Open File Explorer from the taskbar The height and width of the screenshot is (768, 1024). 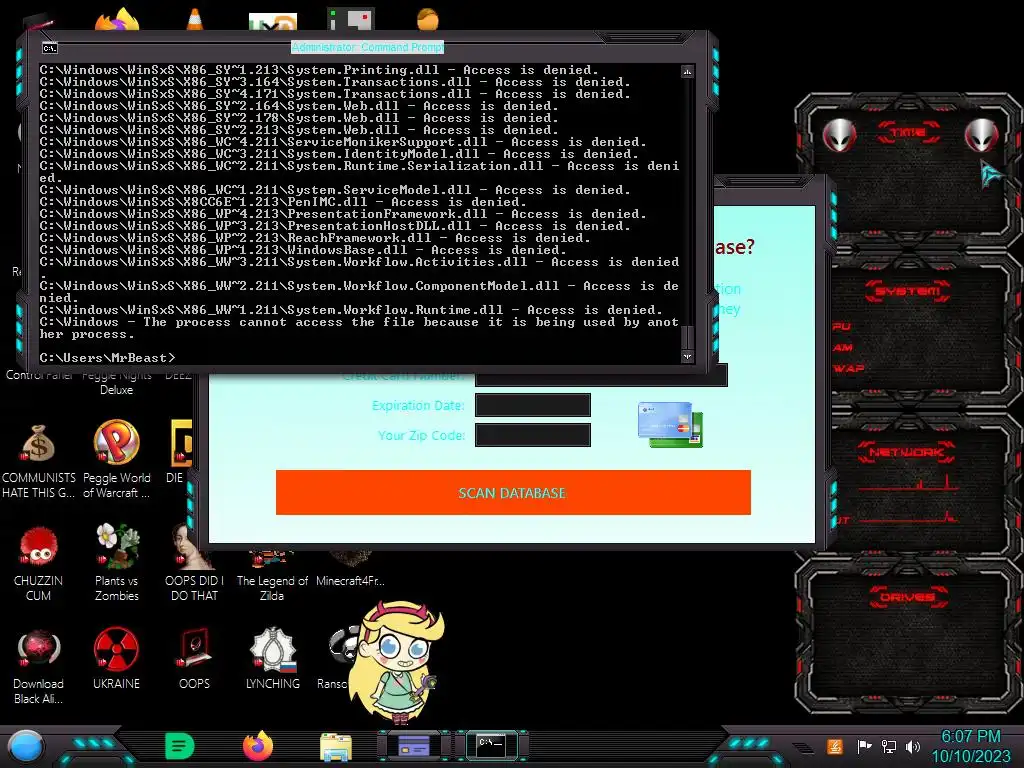(x=336, y=747)
